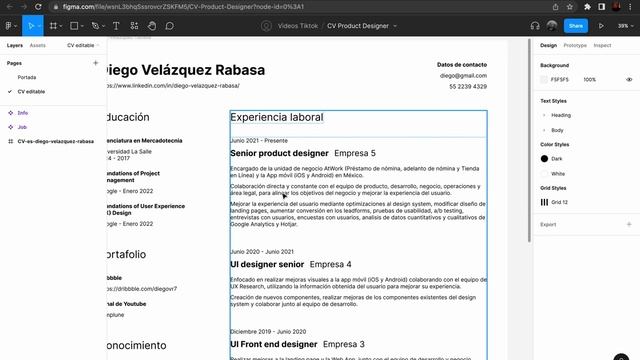
Task: Add export setting with plus icon
Action: 629,224
